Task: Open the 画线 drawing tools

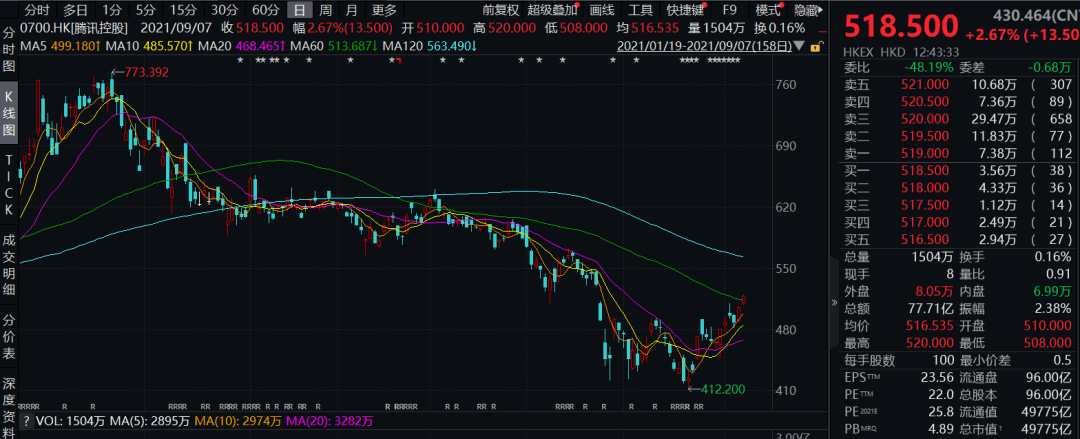Action: coord(601,10)
